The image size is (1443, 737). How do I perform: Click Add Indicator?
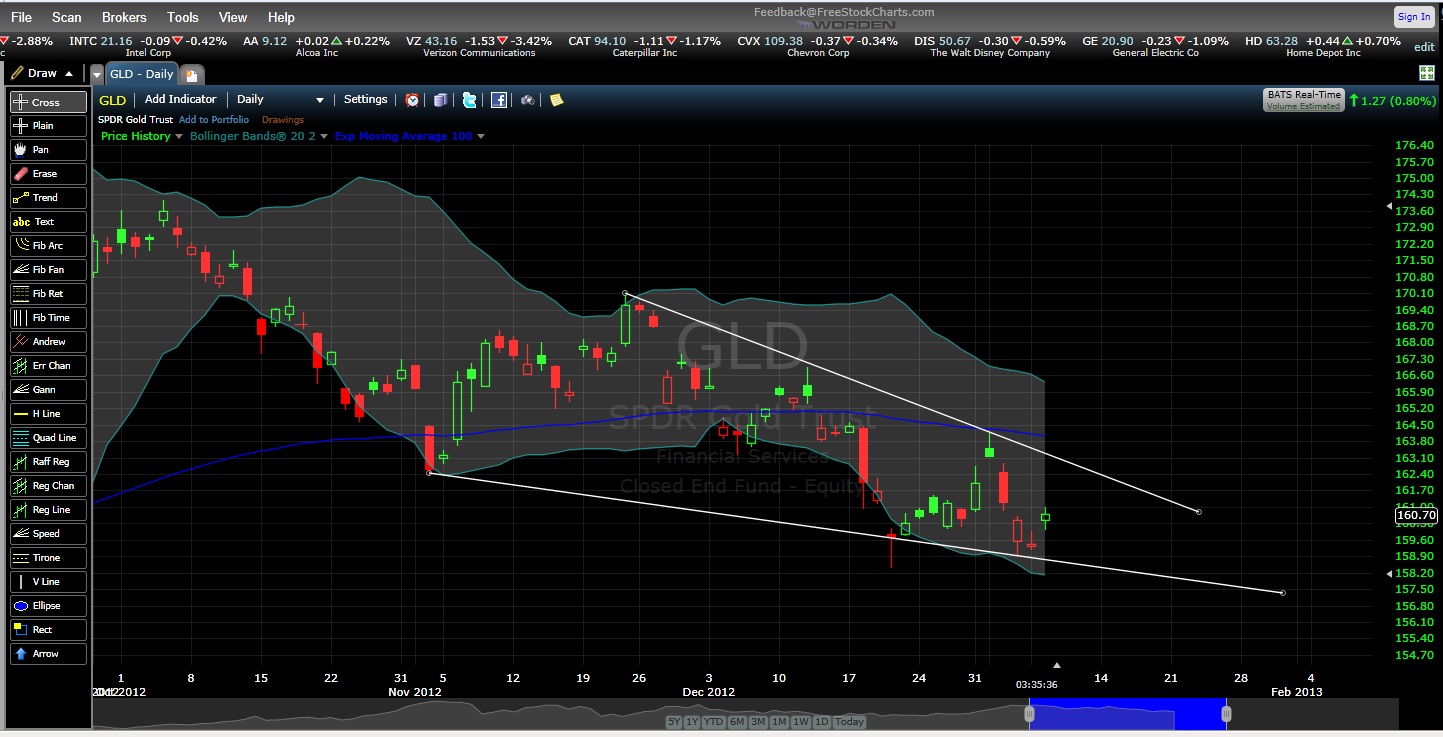pos(180,100)
